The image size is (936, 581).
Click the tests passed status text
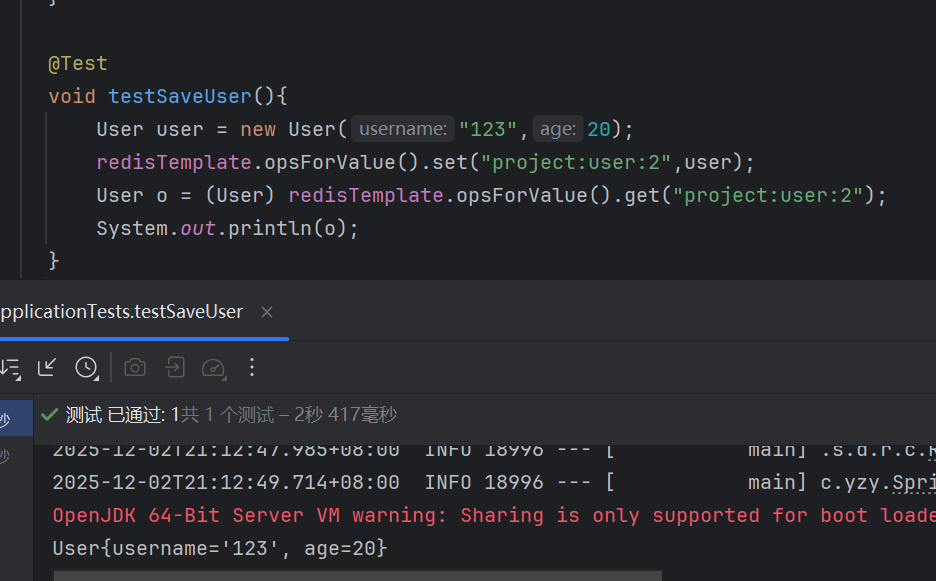231,414
